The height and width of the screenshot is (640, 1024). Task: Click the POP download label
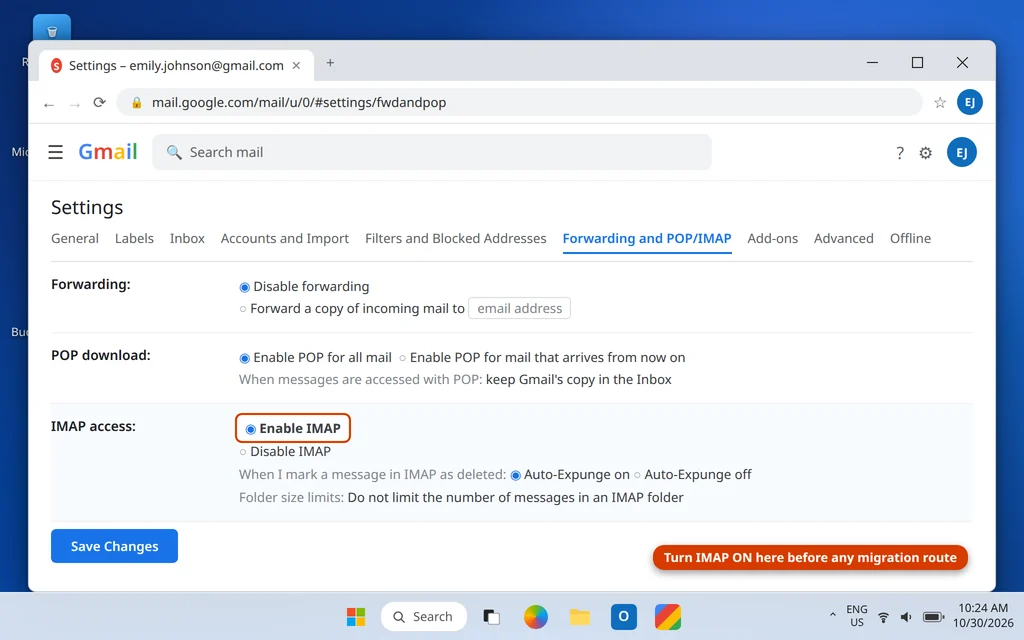click(x=101, y=355)
